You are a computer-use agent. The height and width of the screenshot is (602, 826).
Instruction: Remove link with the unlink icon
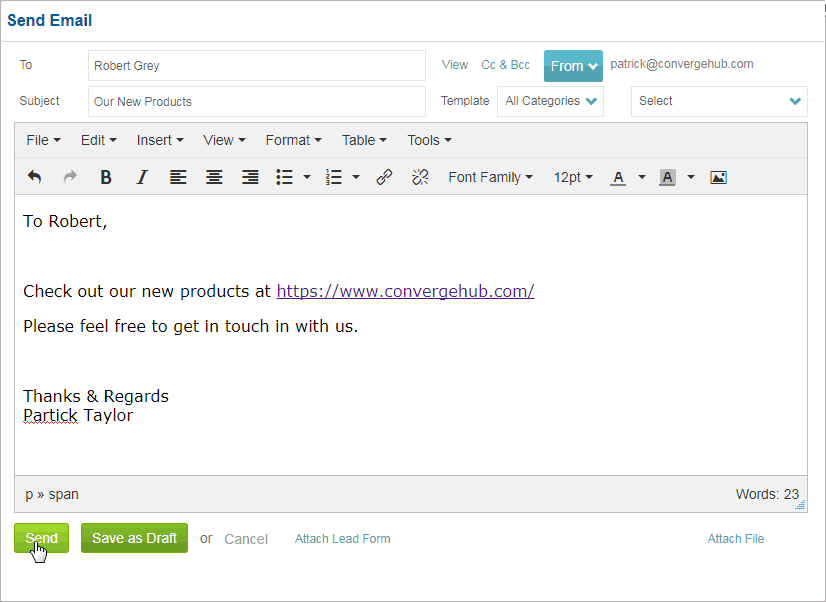tap(420, 177)
